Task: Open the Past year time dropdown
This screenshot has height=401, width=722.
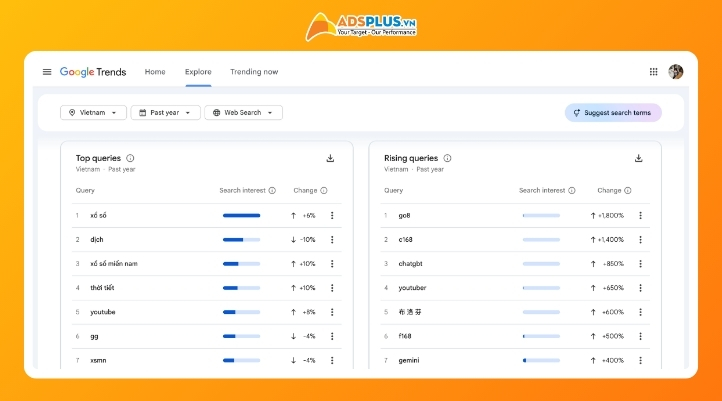Action: tap(165, 113)
